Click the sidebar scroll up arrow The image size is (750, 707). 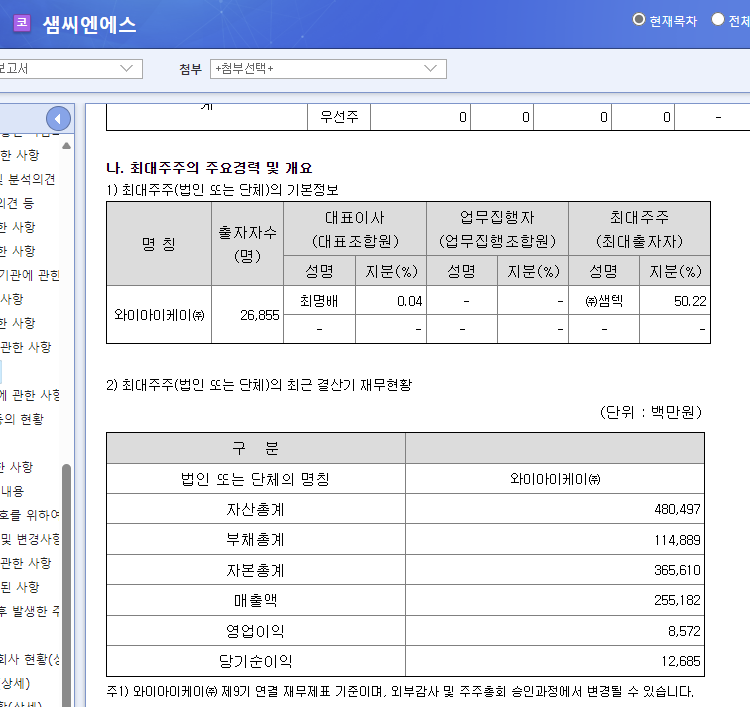[66, 145]
